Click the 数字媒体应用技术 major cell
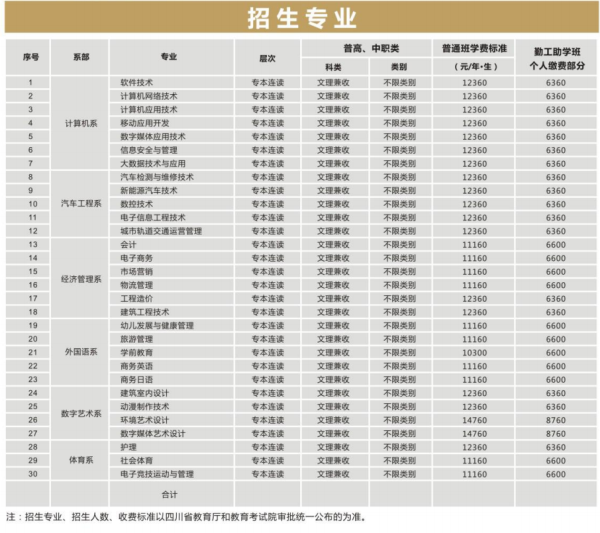The width and height of the screenshot is (600, 533). pyautogui.click(x=171, y=137)
